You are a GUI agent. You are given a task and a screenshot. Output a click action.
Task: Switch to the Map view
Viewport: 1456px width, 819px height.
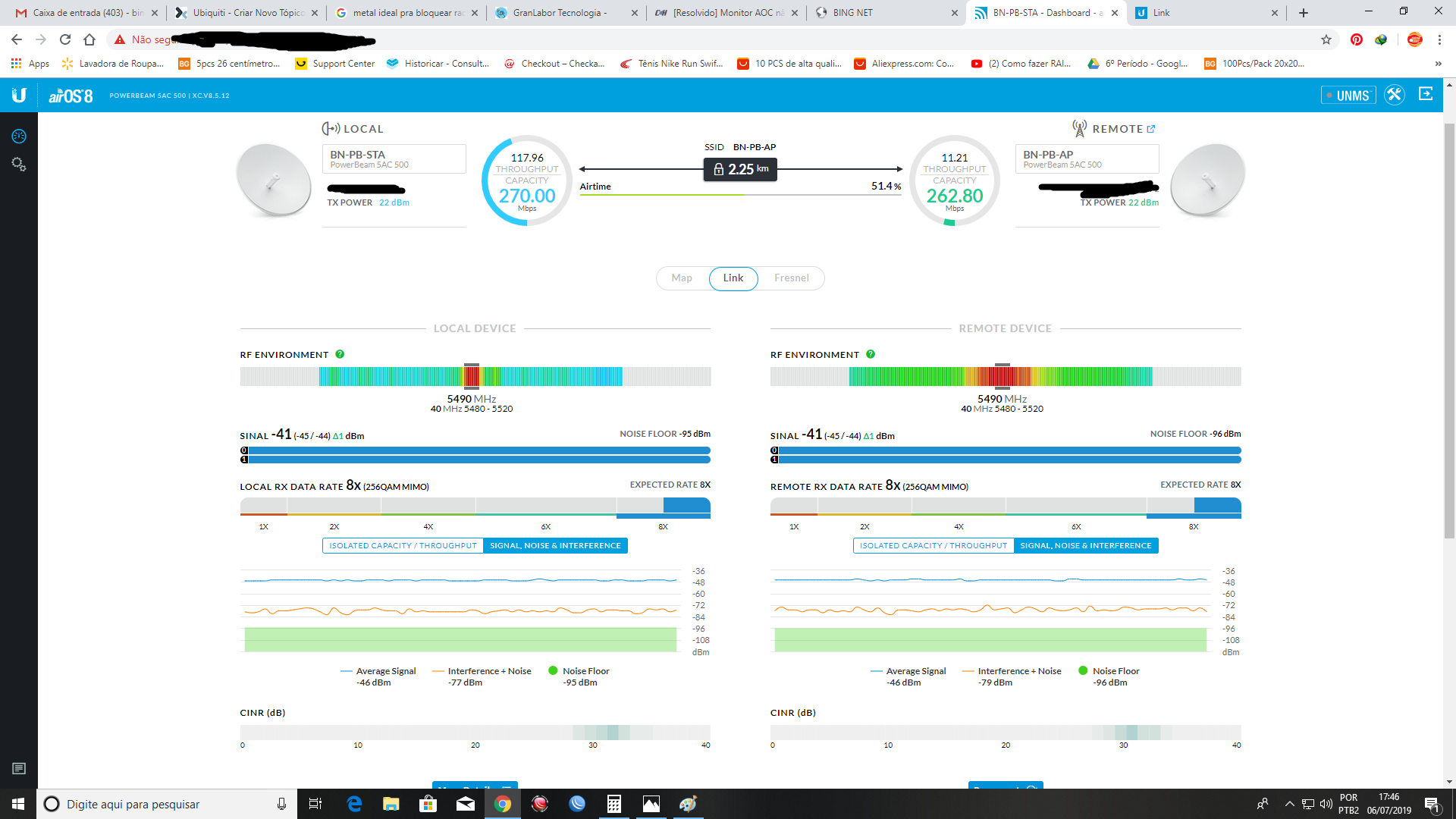[682, 278]
